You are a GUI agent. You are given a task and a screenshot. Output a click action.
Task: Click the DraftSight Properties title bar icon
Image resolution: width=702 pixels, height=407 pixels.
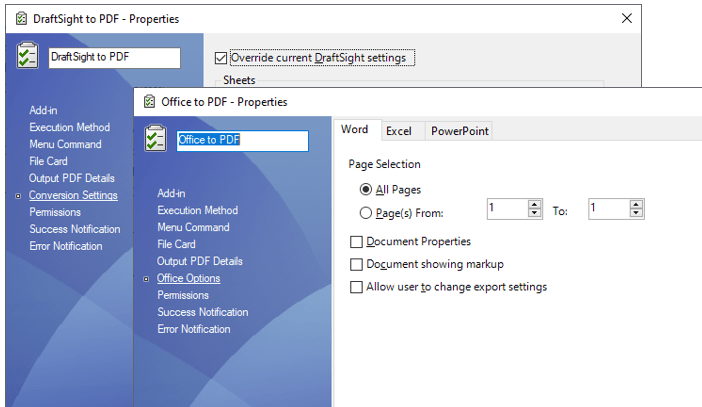21,19
